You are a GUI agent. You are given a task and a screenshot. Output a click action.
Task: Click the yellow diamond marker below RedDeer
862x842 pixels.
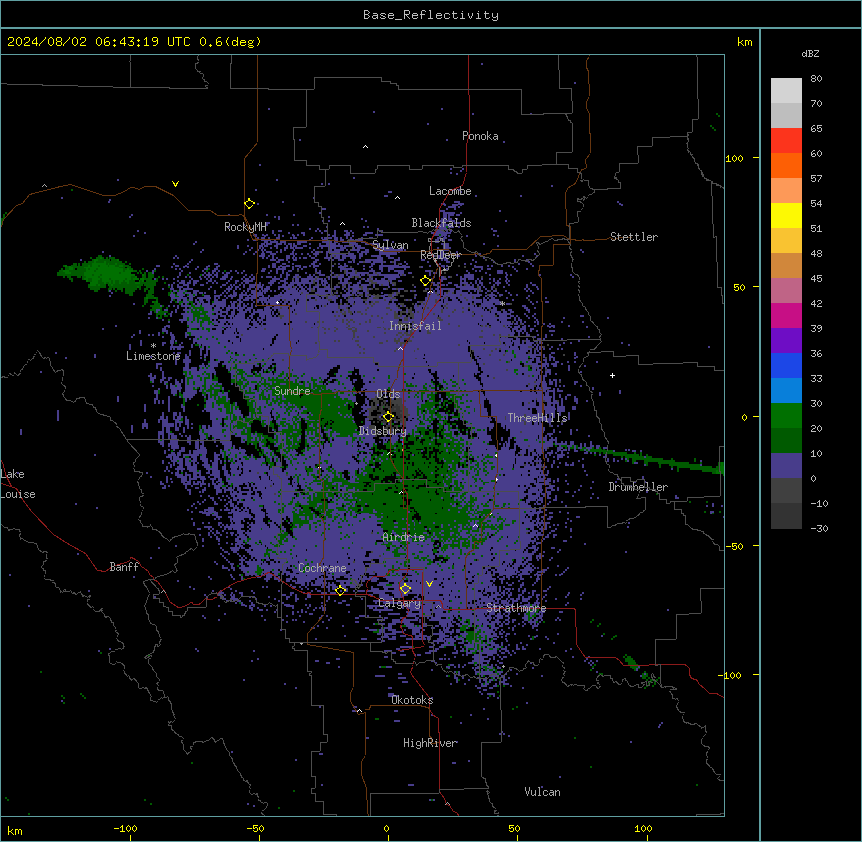(426, 281)
